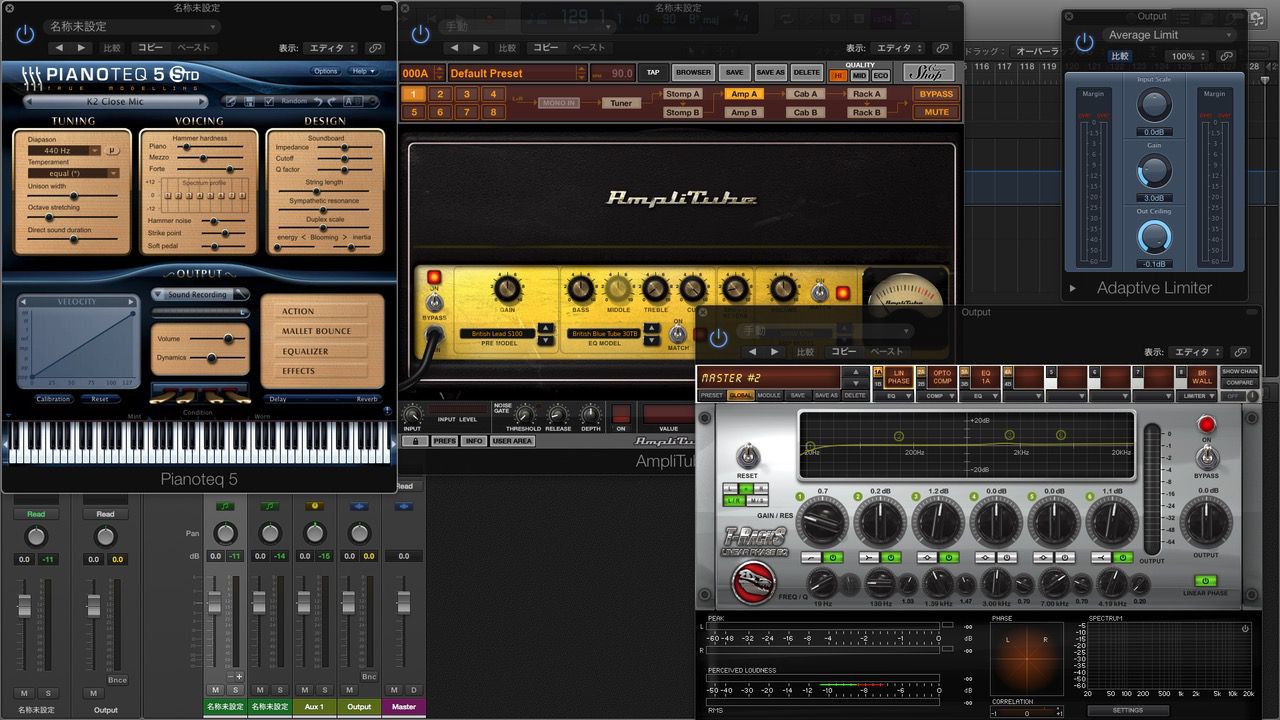Adjust Pianoteq Volume slider
1280x720 pixels.
point(229,339)
